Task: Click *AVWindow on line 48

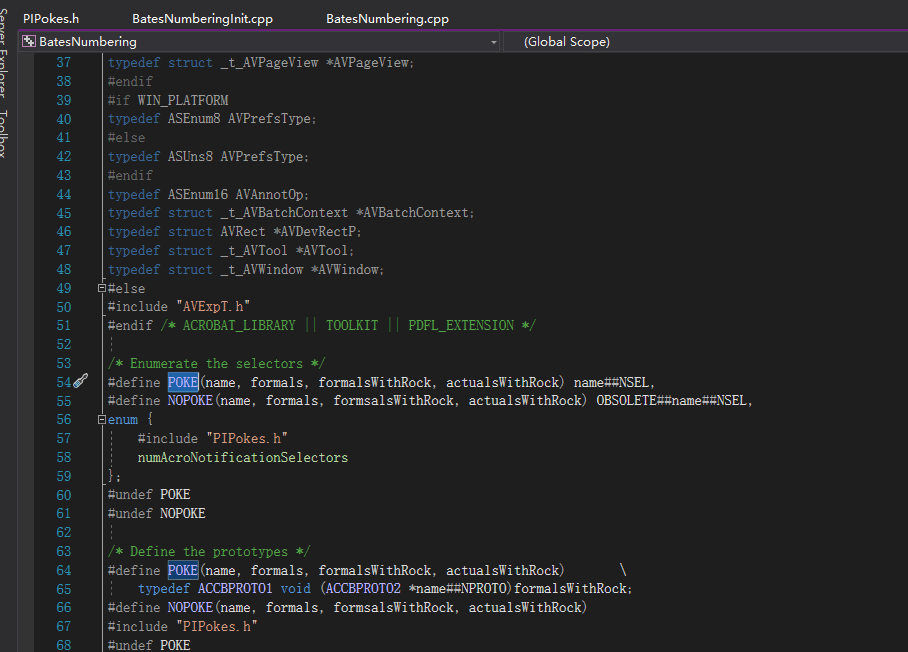Action: pos(345,270)
